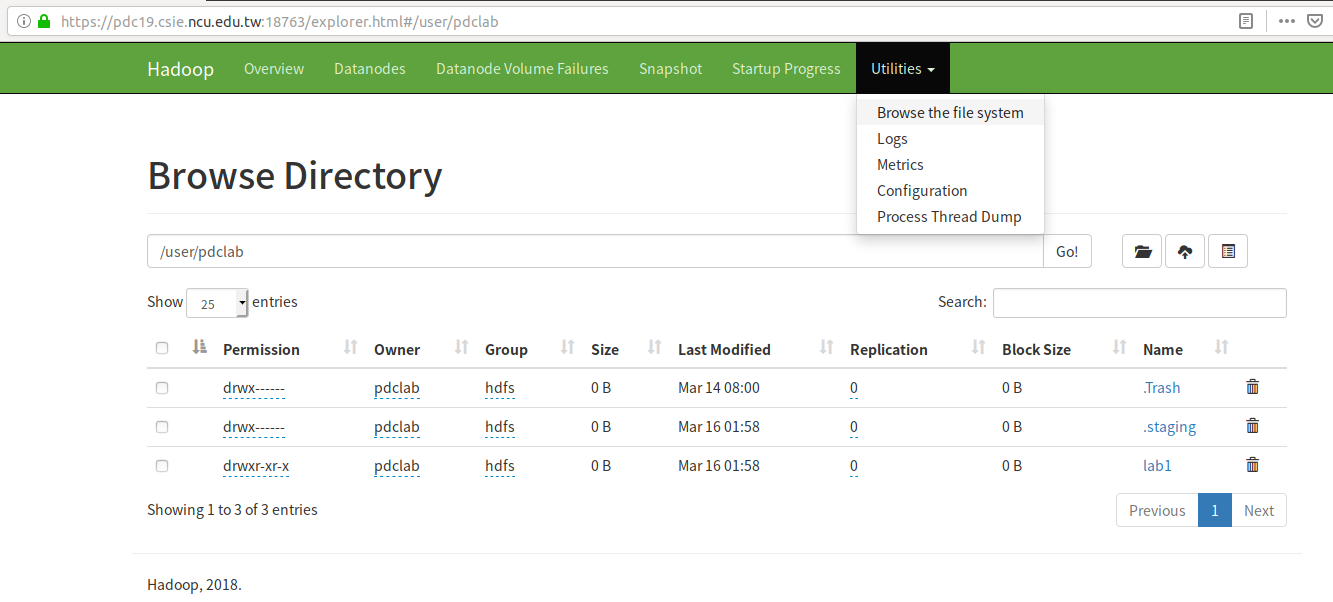The width and height of the screenshot is (1333, 602).
Task: Select the lab1 row checkbox
Action: coord(162,466)
